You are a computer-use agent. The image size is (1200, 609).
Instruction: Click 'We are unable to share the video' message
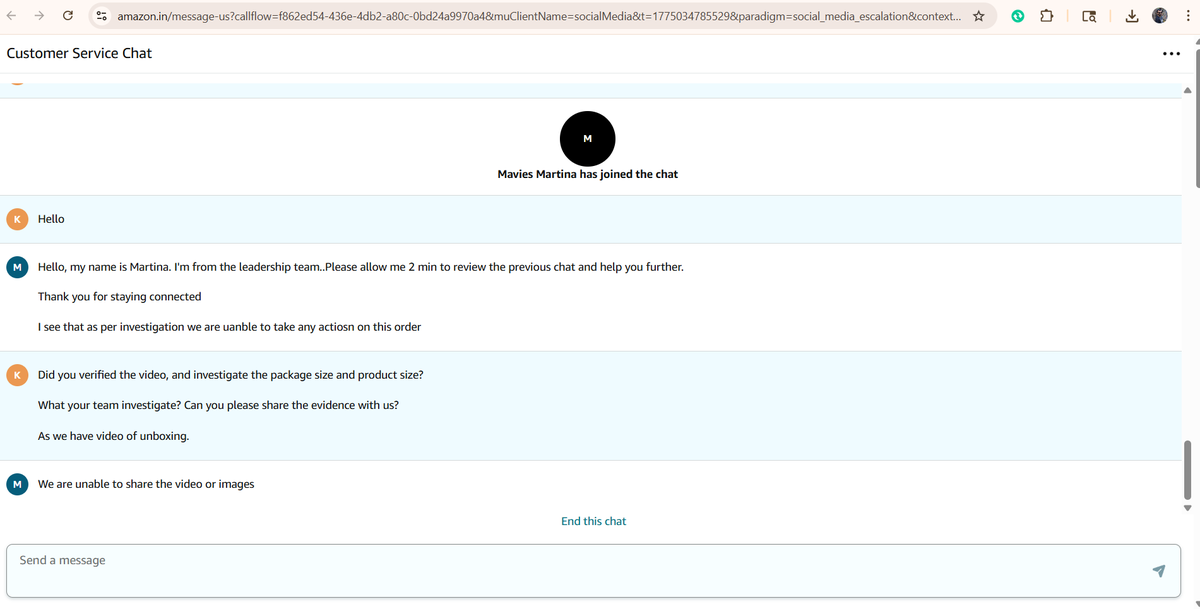click(146, 484)
